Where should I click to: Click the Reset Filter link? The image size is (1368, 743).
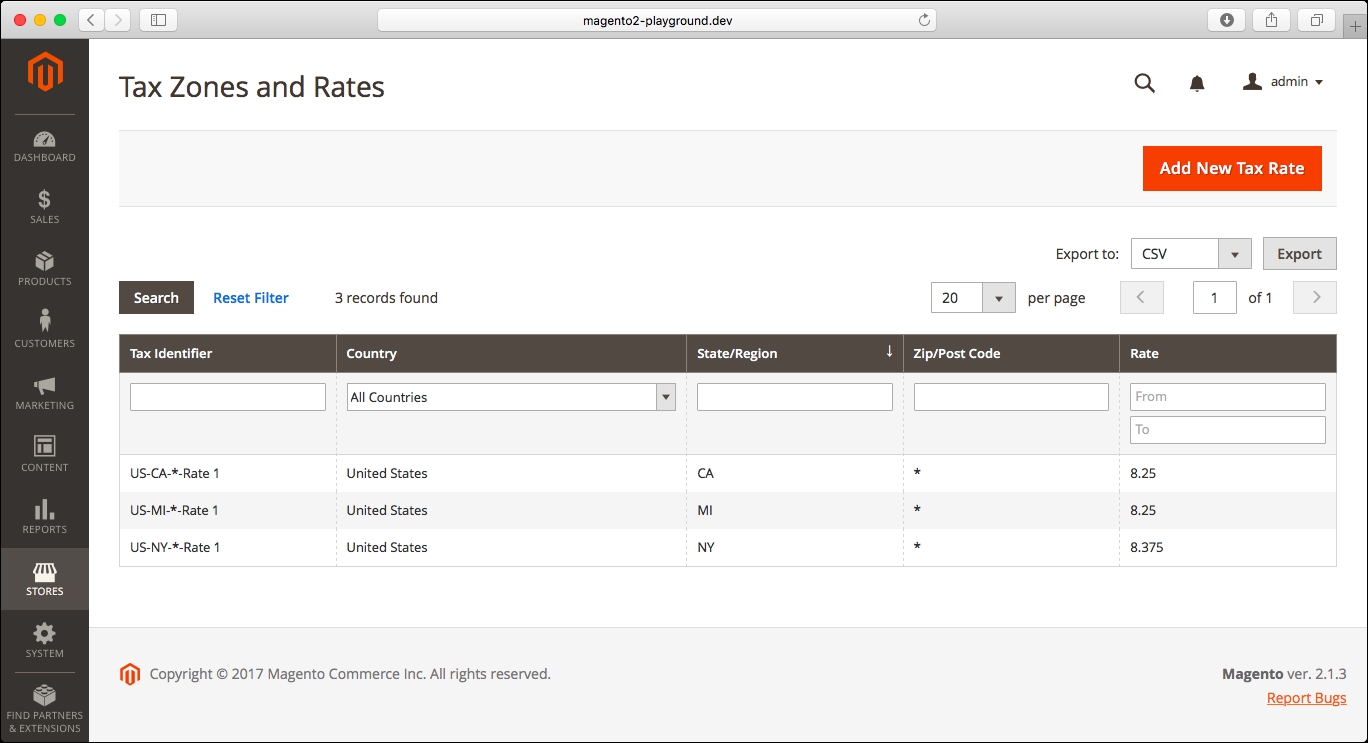[251, 297]
